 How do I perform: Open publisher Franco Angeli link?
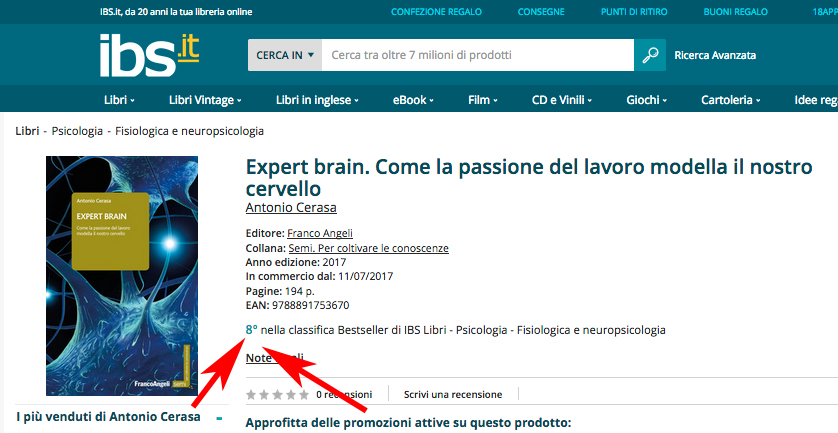click(x=320, y=234)
